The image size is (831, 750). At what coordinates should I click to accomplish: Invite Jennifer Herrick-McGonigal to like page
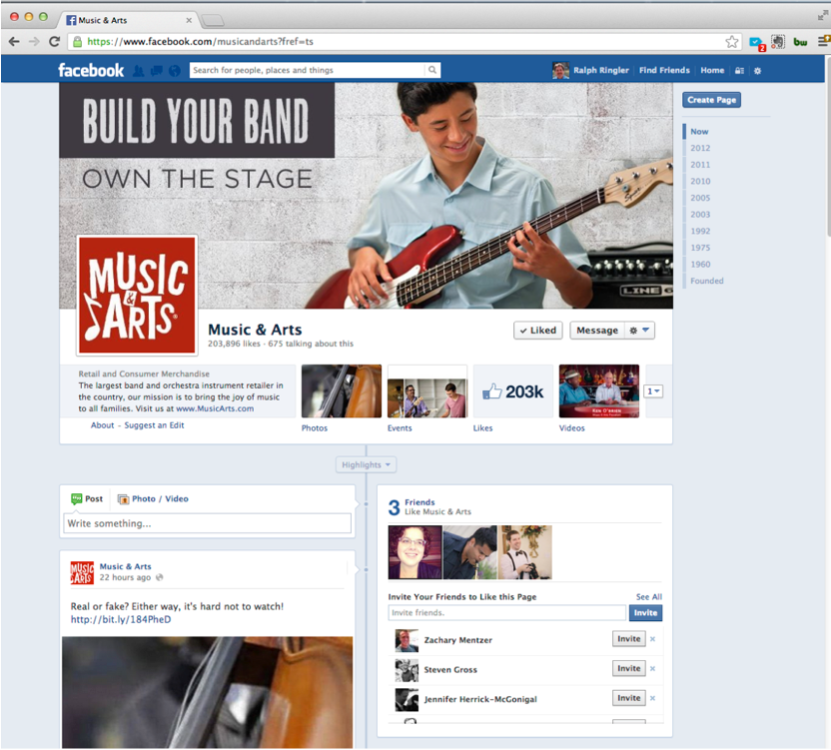coord(628,698)
